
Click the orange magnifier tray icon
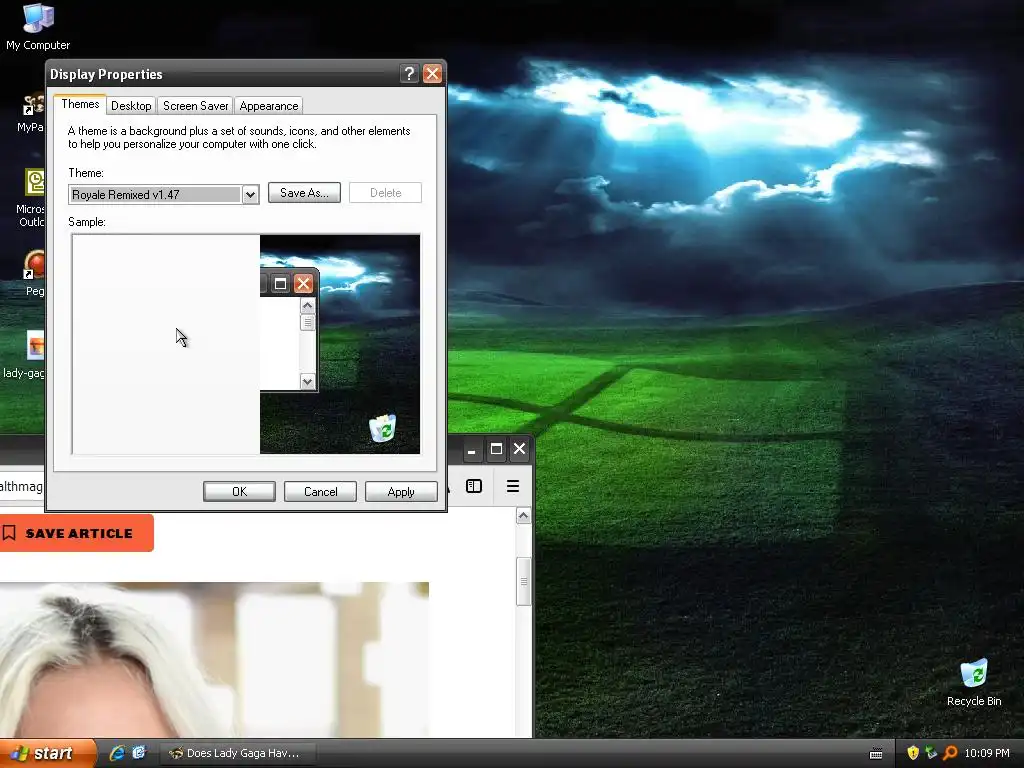[x=950, y=753]
